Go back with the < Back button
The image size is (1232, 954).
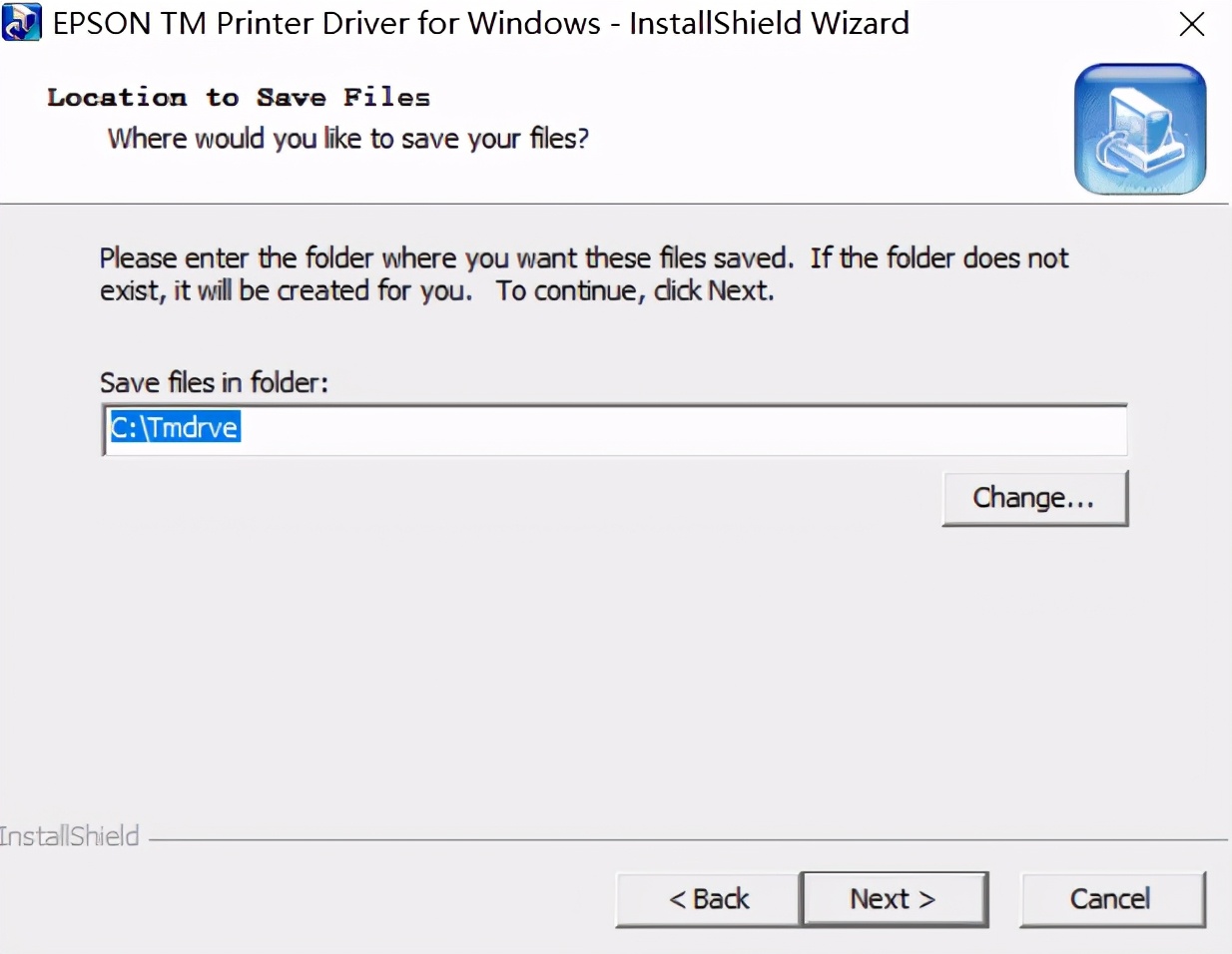coord(708,899)
